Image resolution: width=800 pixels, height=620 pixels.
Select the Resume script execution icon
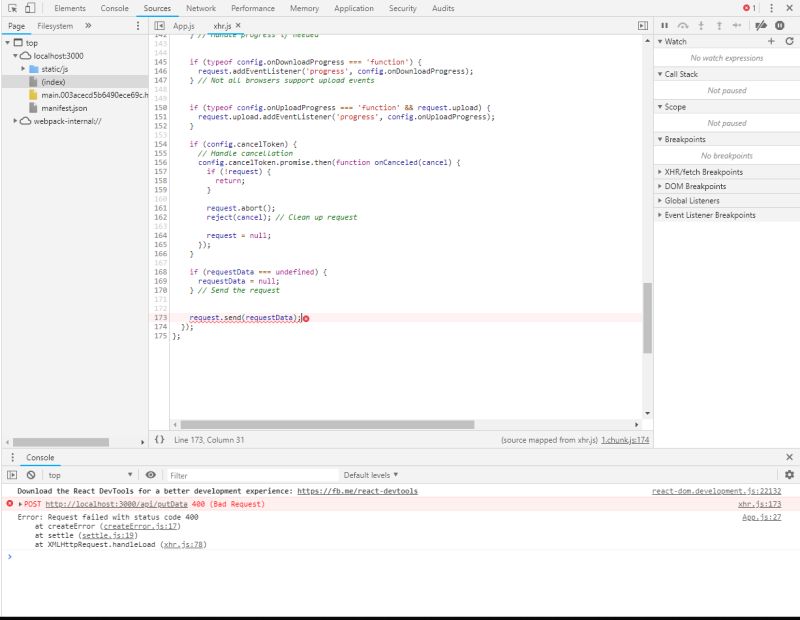[x=665, y=25]
